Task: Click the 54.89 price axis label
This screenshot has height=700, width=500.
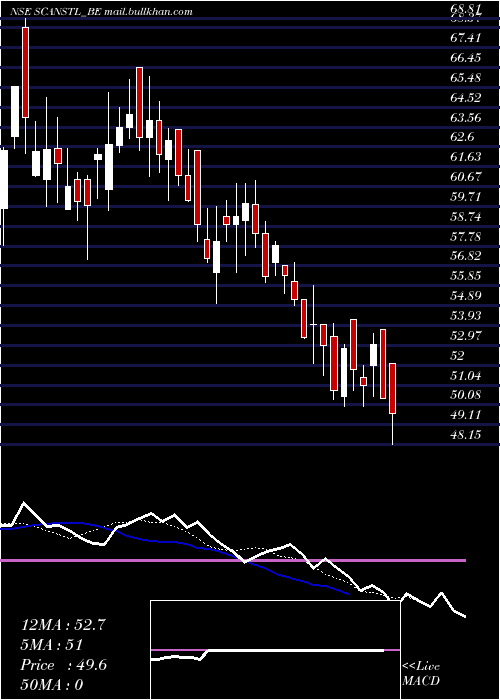Action: click(x=466, y=296)
